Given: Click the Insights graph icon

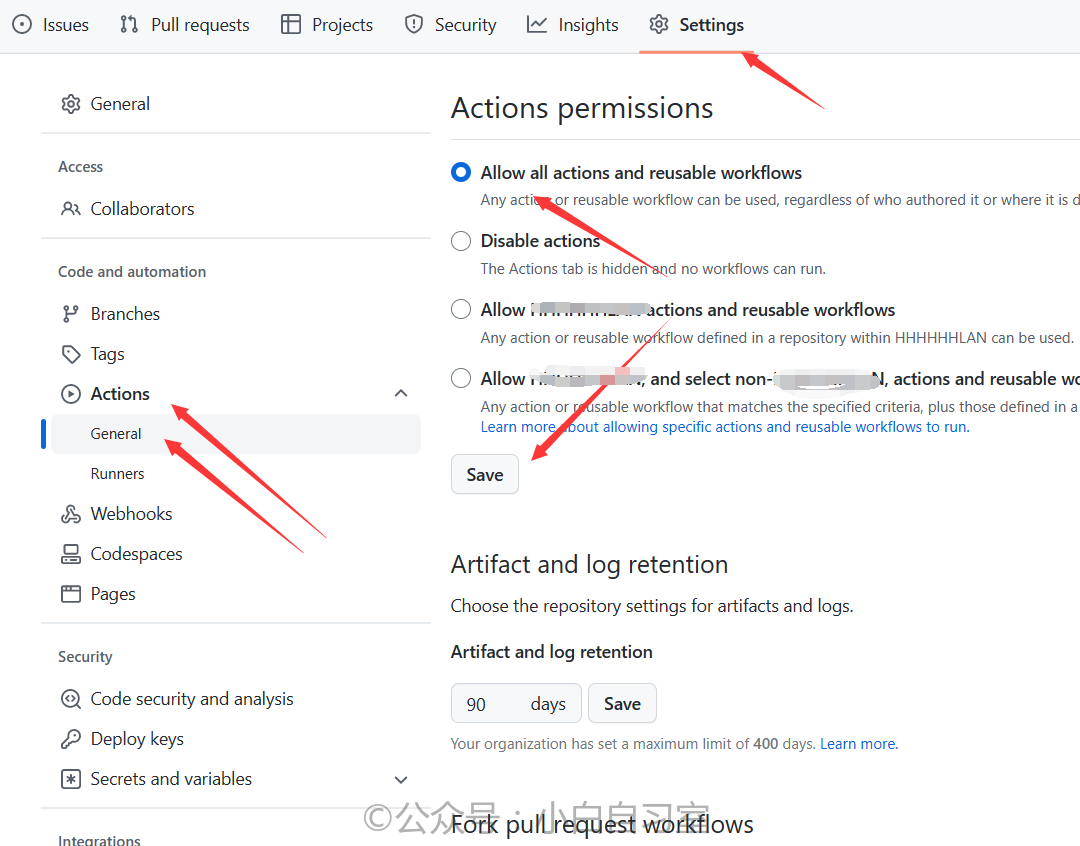Looking at the screenshot, I should click(537, 25).
